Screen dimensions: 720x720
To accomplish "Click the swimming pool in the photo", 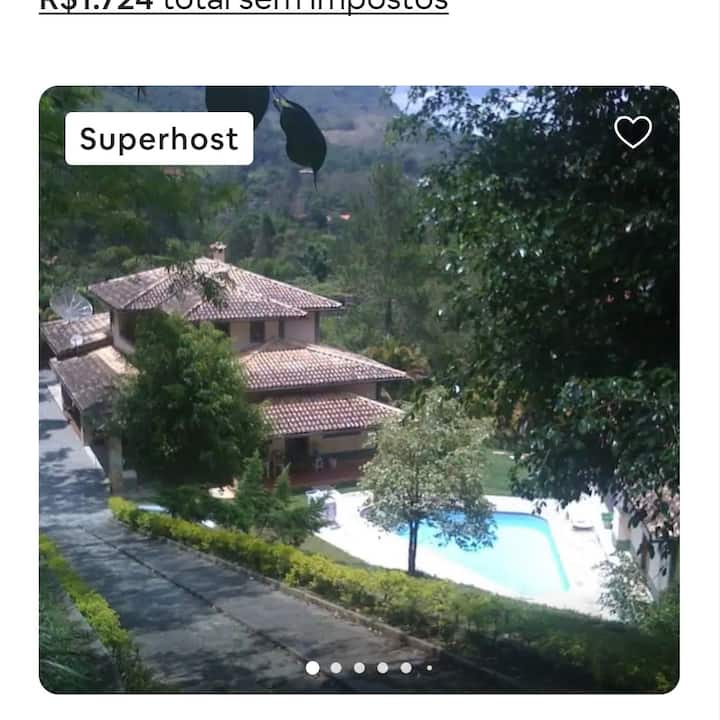I will [x=494, y=549].
